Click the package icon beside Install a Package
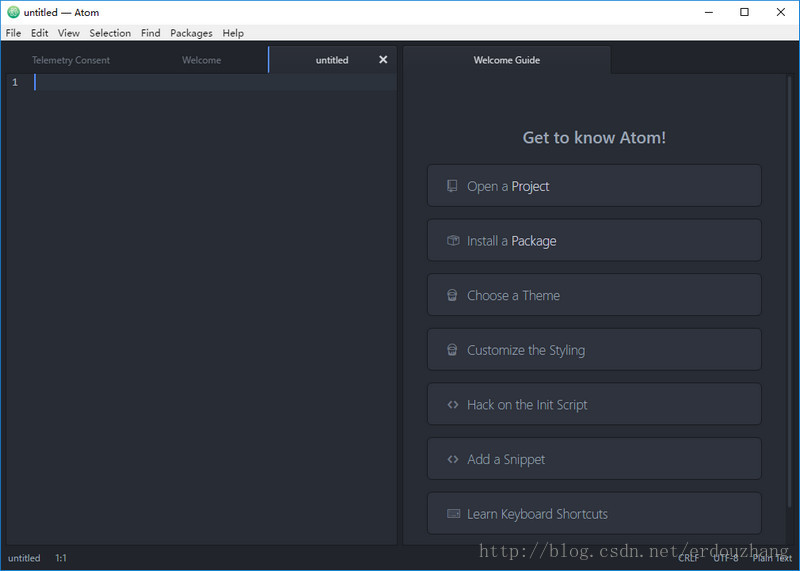 coord(453,240)
